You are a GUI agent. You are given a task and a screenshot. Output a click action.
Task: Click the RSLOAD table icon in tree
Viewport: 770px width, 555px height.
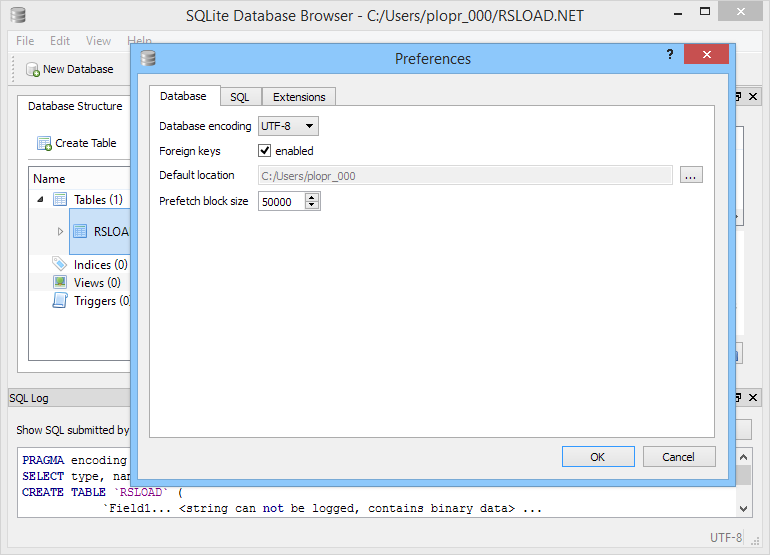click(80, 231)
